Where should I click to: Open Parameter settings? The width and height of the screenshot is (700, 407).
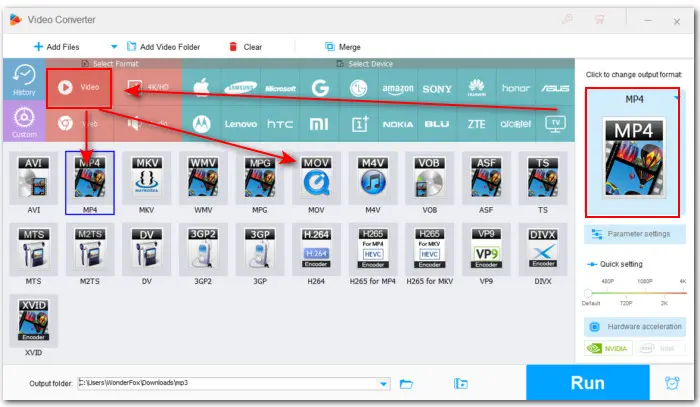coord(634,234)
